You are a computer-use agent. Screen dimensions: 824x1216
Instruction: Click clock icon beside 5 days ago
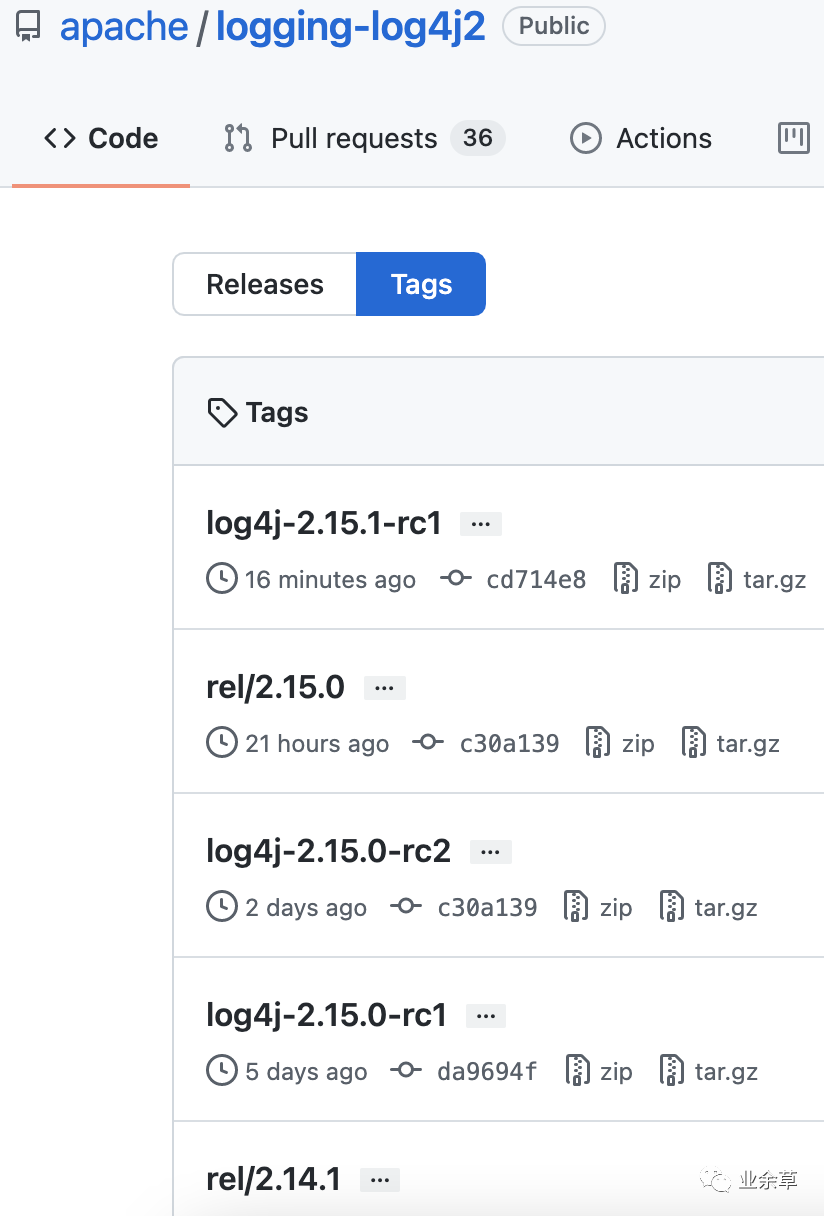222,1070
